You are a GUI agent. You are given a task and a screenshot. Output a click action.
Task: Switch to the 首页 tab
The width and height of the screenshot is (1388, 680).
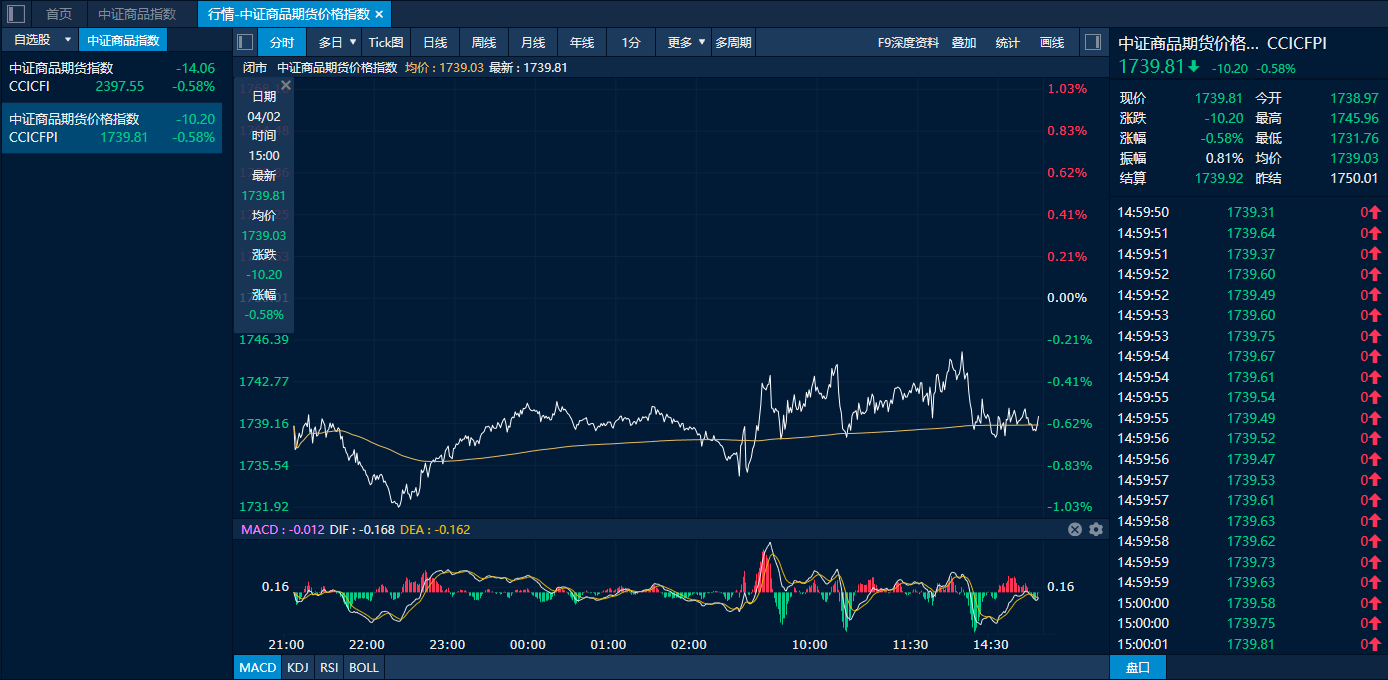[x=59, y=14]
